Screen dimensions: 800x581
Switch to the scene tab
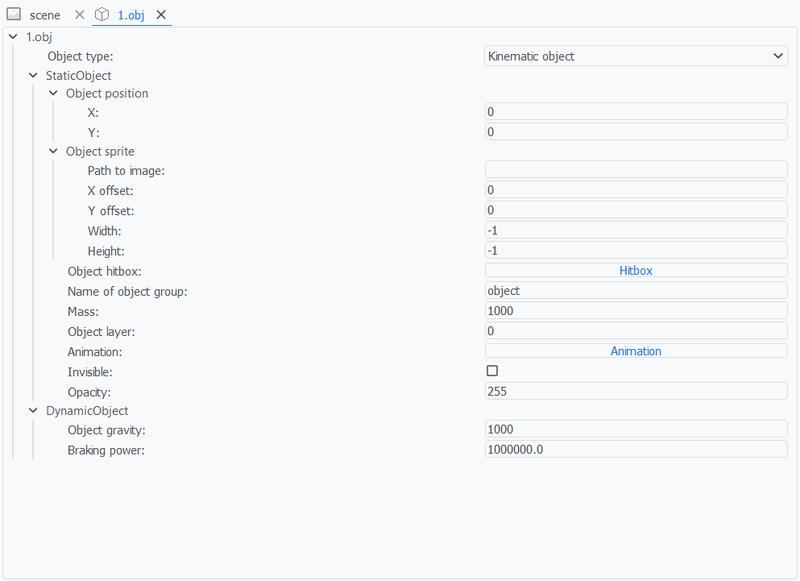click(x=44, y=15)
